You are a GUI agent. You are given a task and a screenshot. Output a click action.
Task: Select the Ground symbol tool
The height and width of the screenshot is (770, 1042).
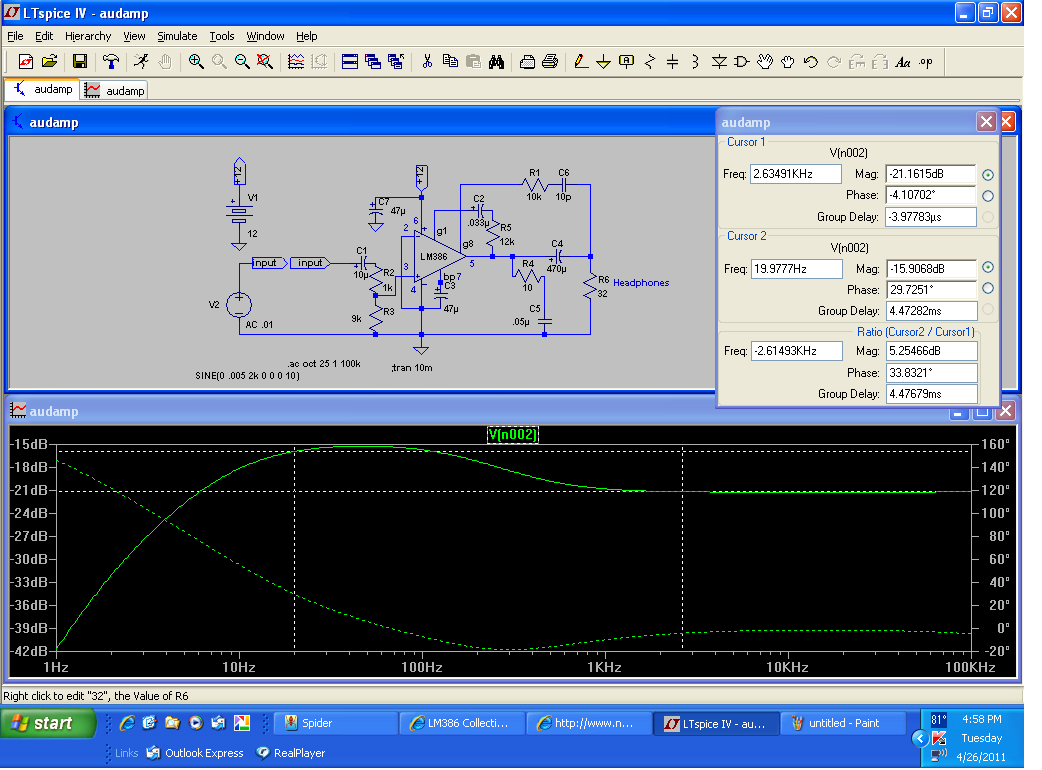click(603, 62)
